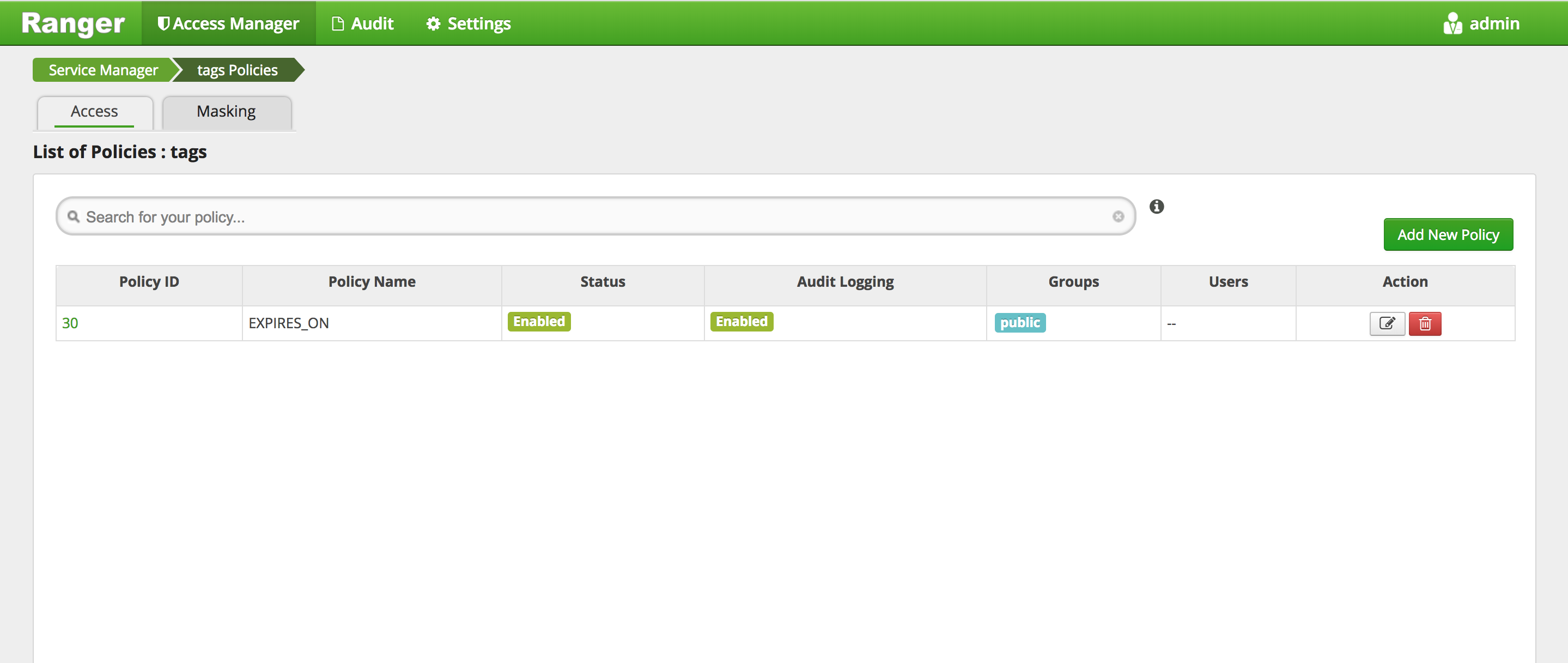The image size is (1568, 663).
Task: Click the magnifier icon in the search box
Action: pos(74,216)
